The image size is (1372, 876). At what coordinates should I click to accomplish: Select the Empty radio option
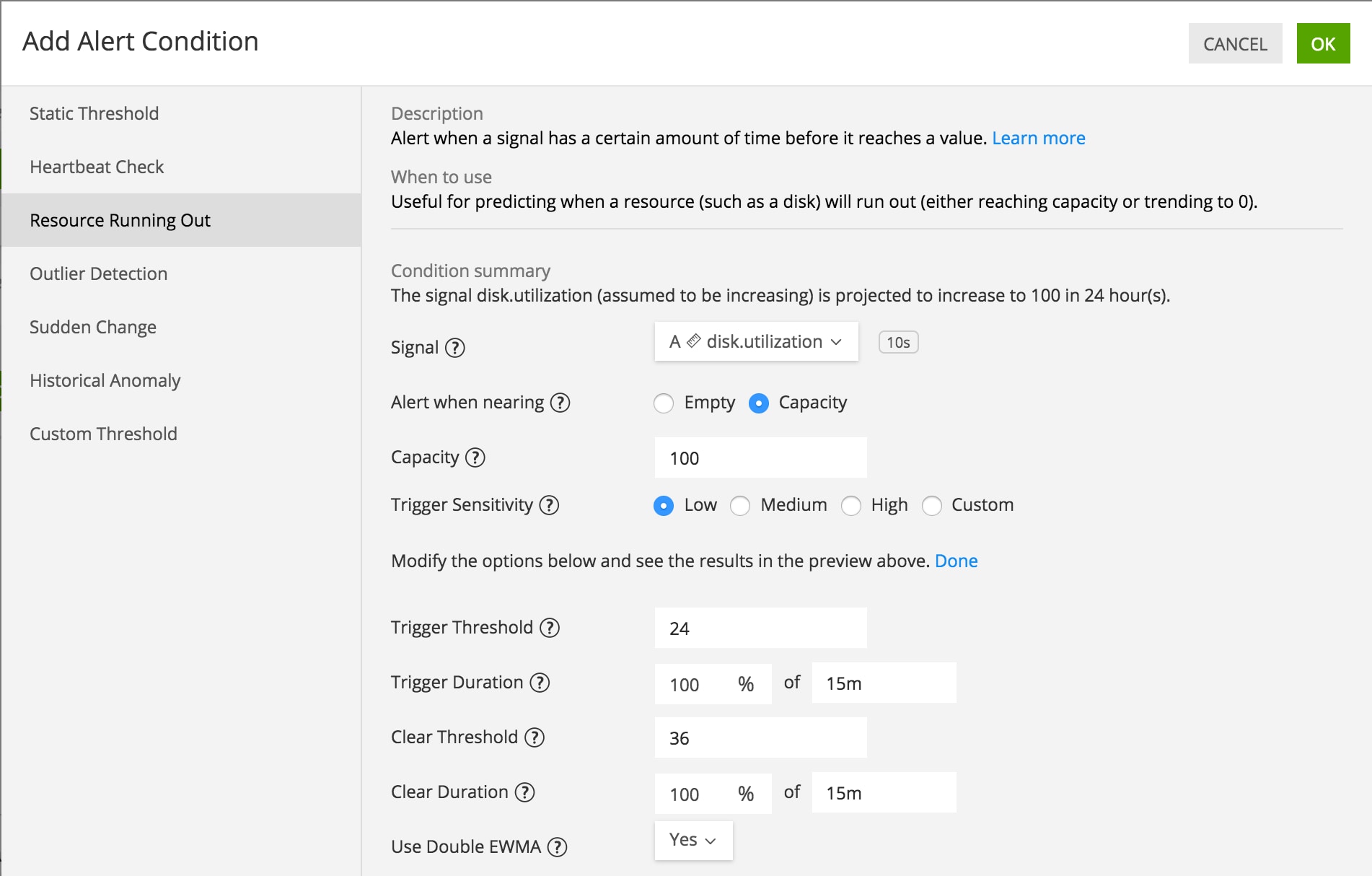tap(664, 403)
